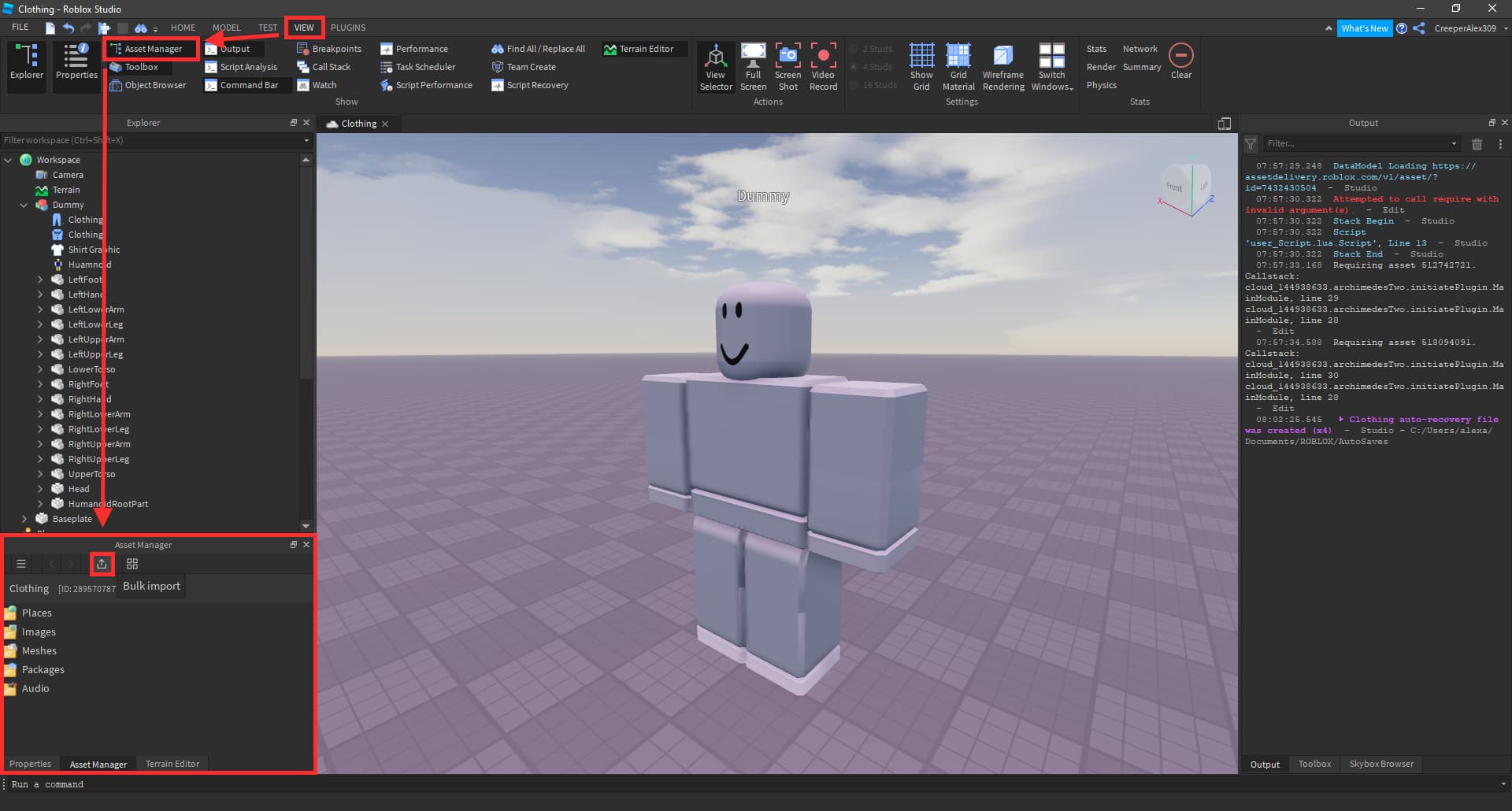
Task: Open the Object Browser
Action: tap(148, 85)
